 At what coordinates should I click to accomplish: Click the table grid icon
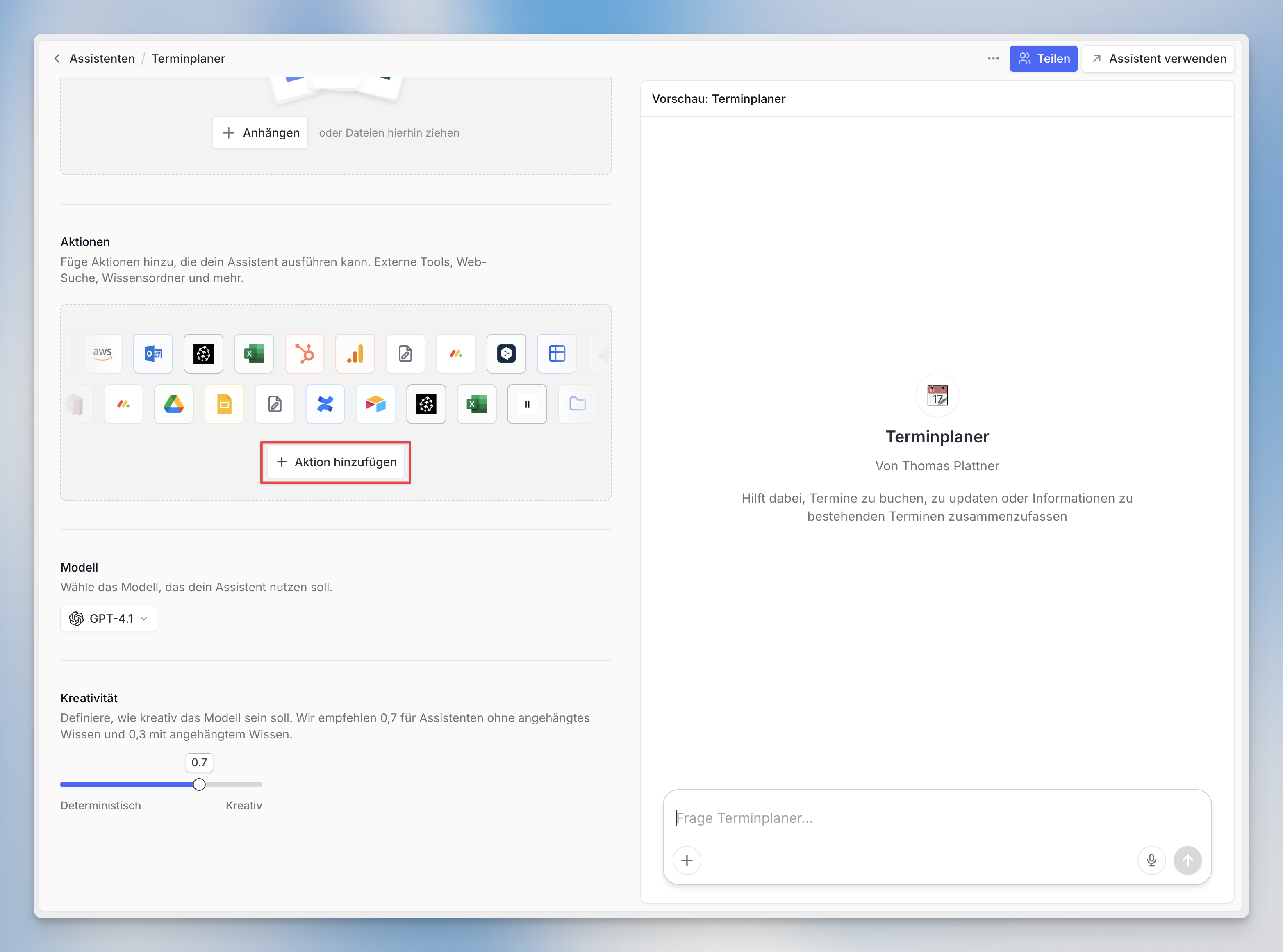coord(557,353)
